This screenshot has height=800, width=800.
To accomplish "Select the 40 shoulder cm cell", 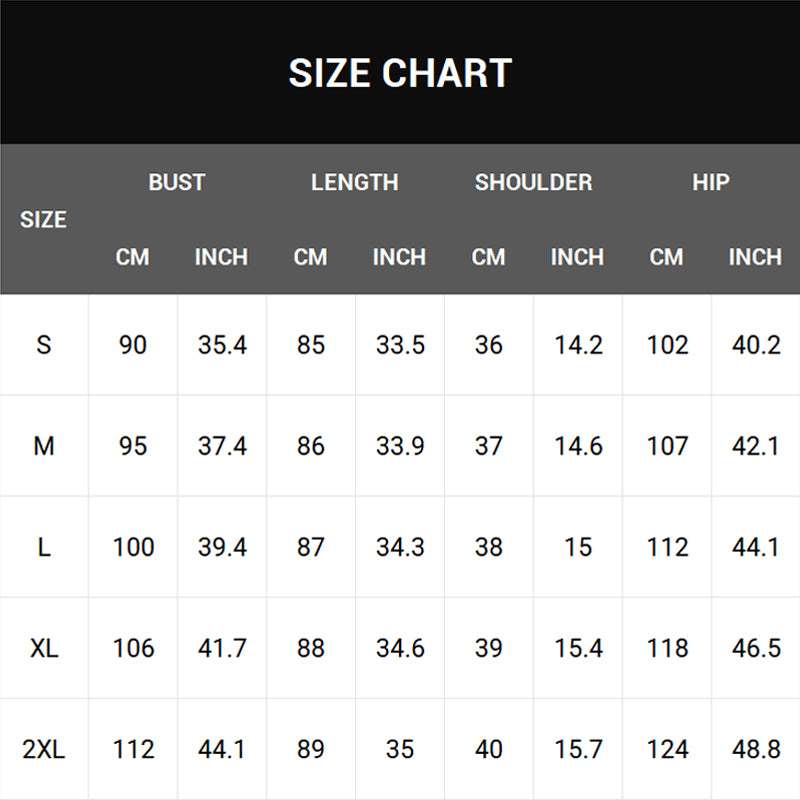I will click(x=489, y=749).
